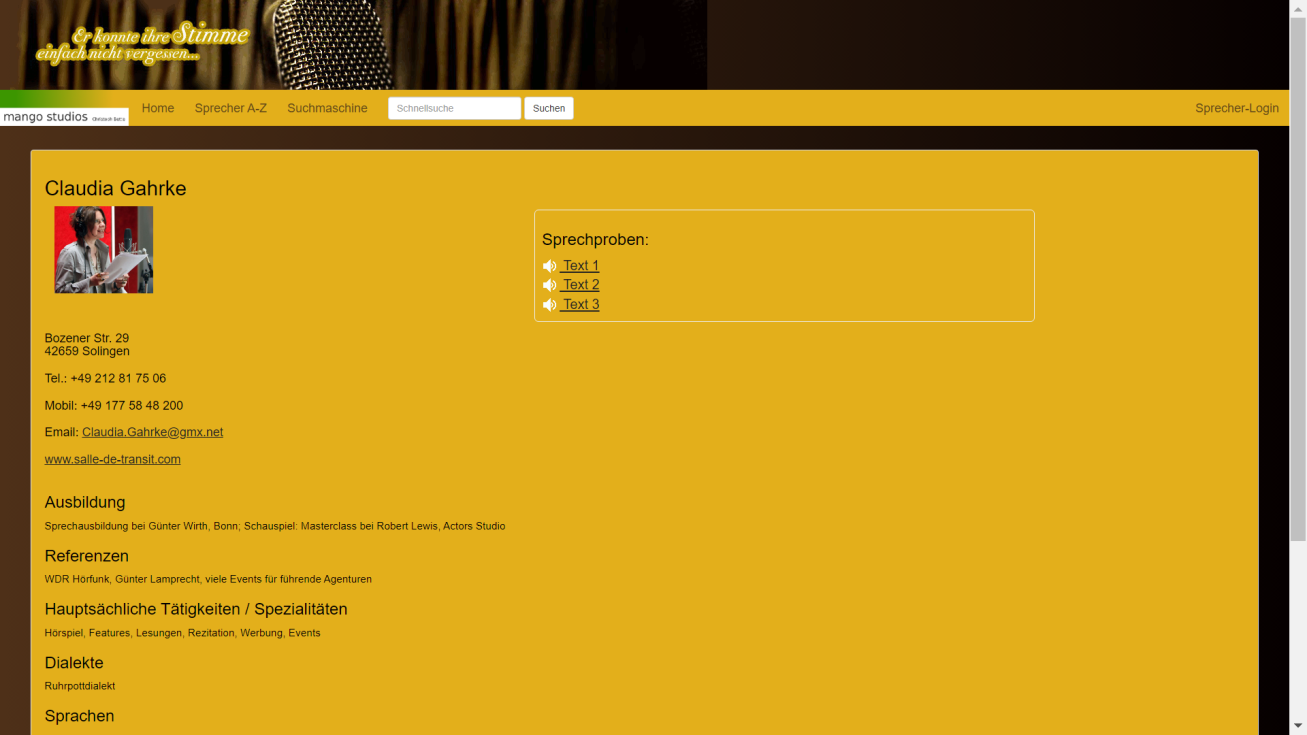Open the Sprecher A-Z menu
The image size is (1307, 735).
231,108
